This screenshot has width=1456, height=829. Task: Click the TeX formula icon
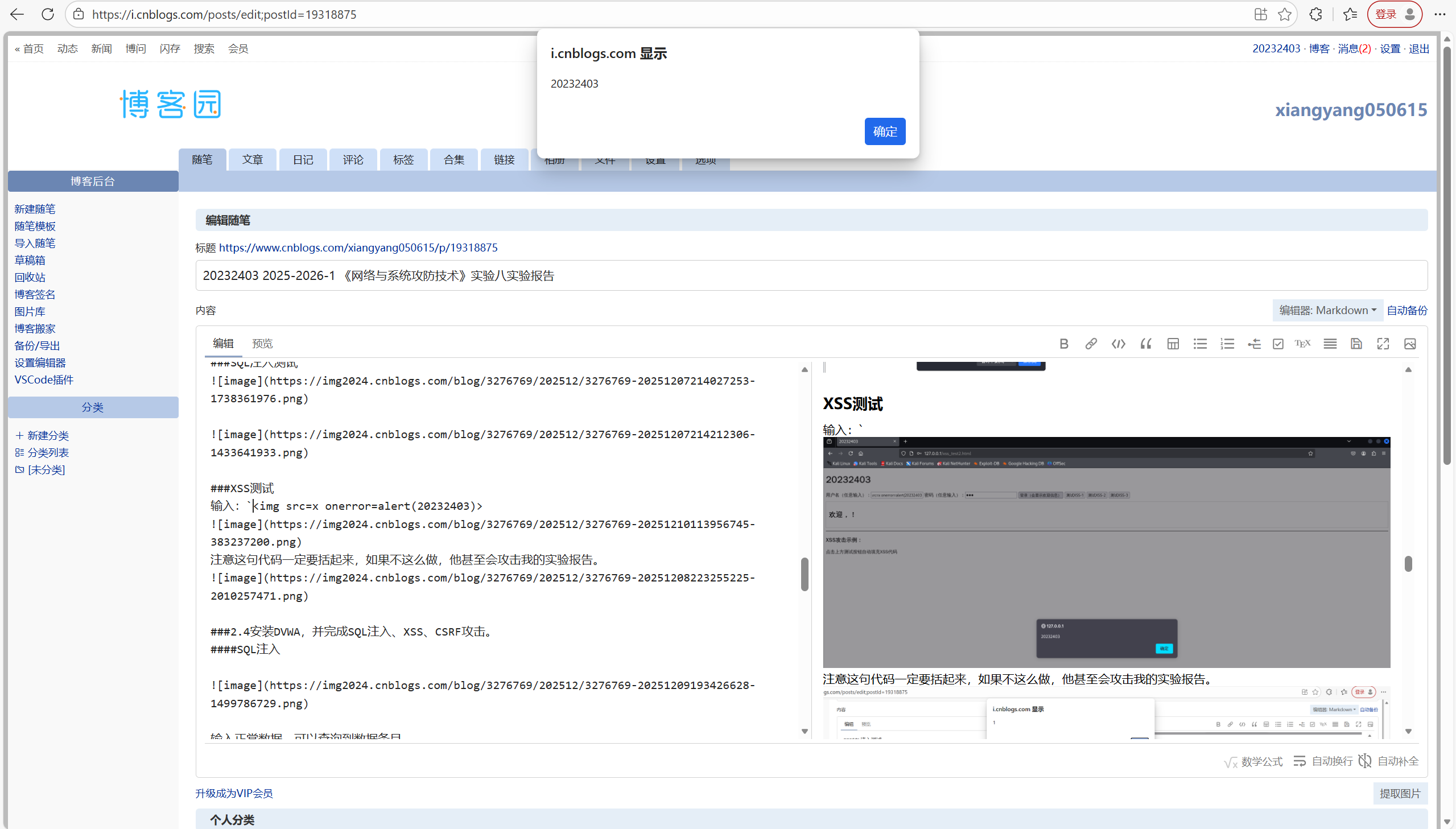1302,344
